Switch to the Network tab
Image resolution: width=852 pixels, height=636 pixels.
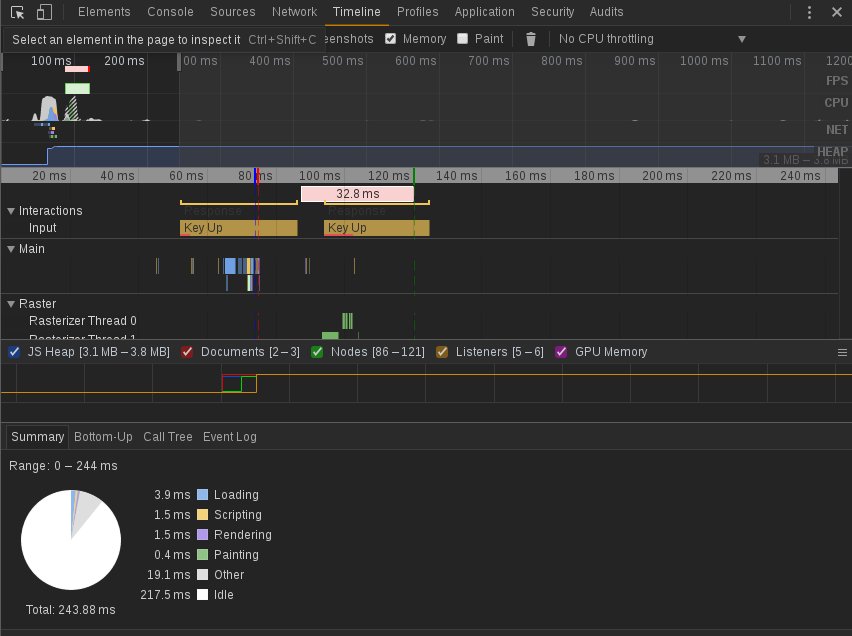tap(294, 12)
